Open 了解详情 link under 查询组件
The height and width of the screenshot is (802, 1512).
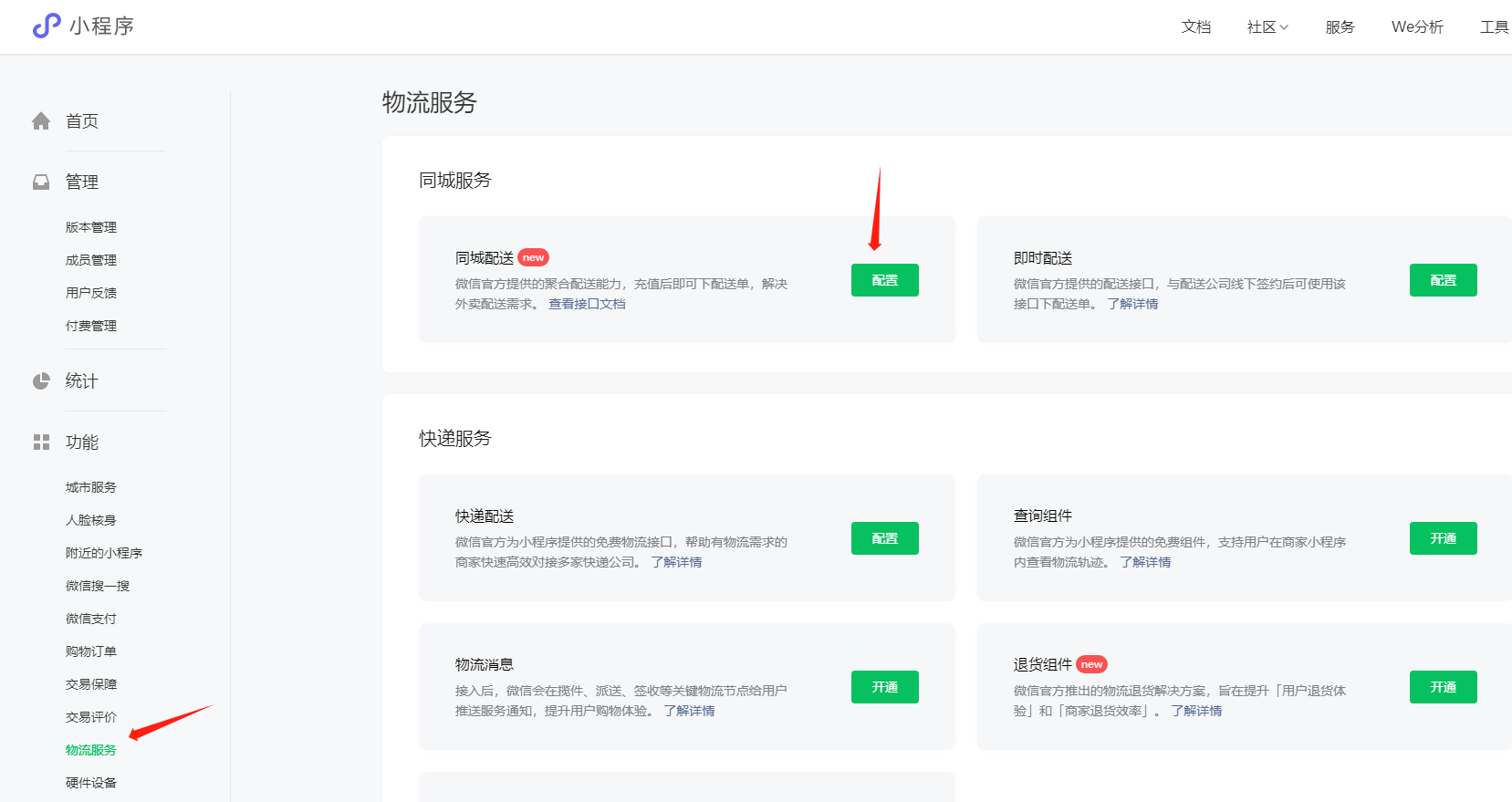(x=1145, y=562)
